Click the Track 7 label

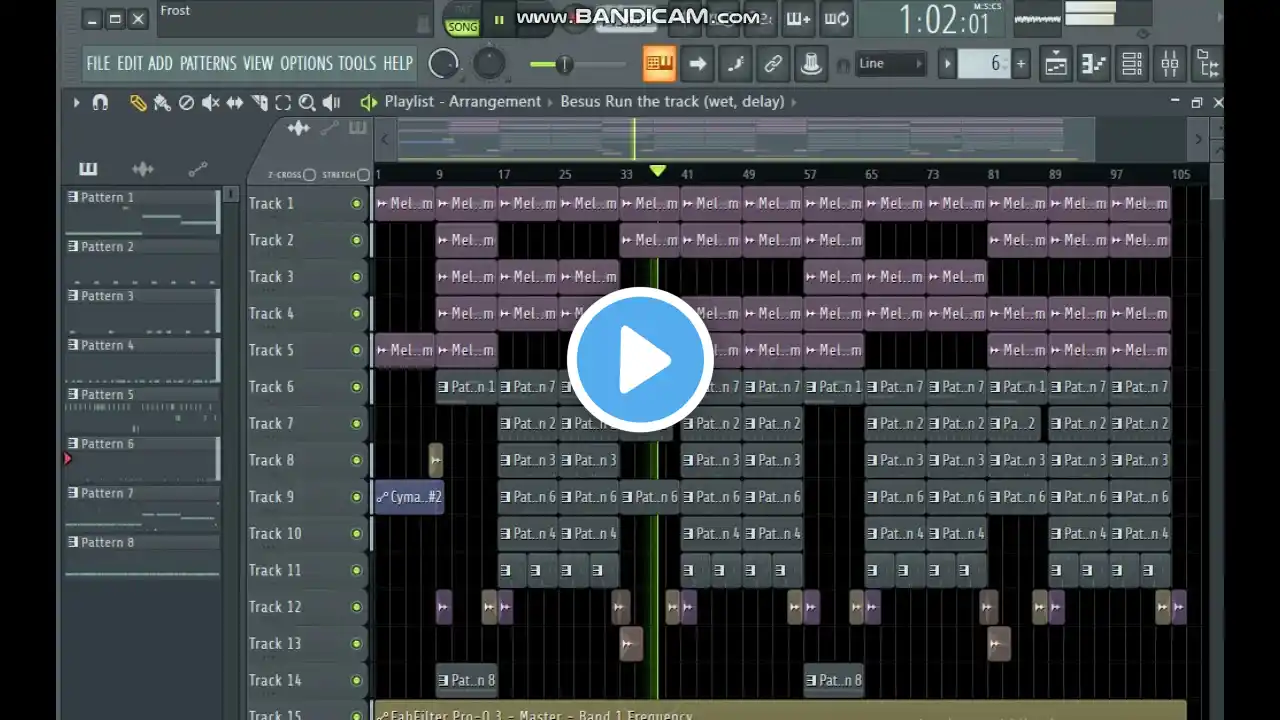[272, 424]
